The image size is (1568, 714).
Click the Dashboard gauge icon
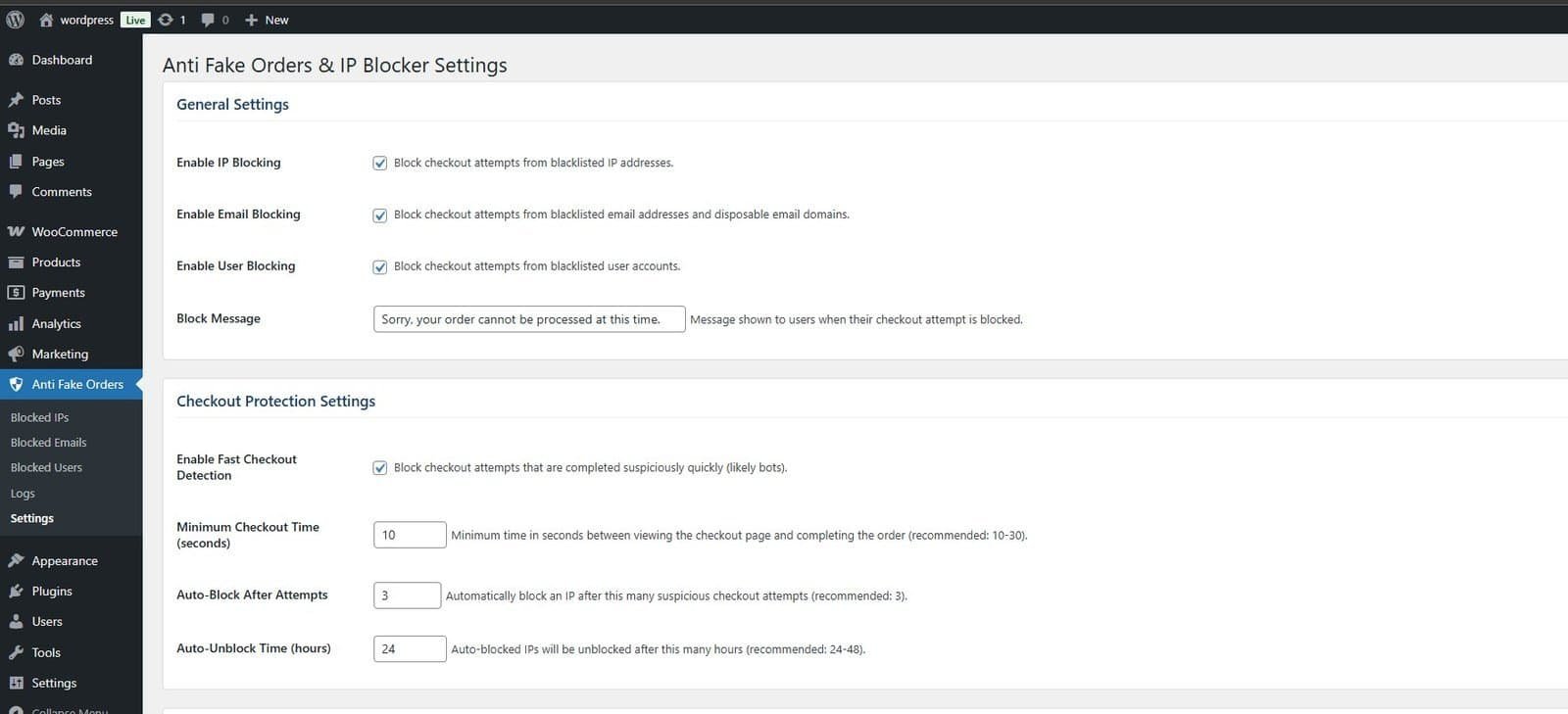coord(16,60)
